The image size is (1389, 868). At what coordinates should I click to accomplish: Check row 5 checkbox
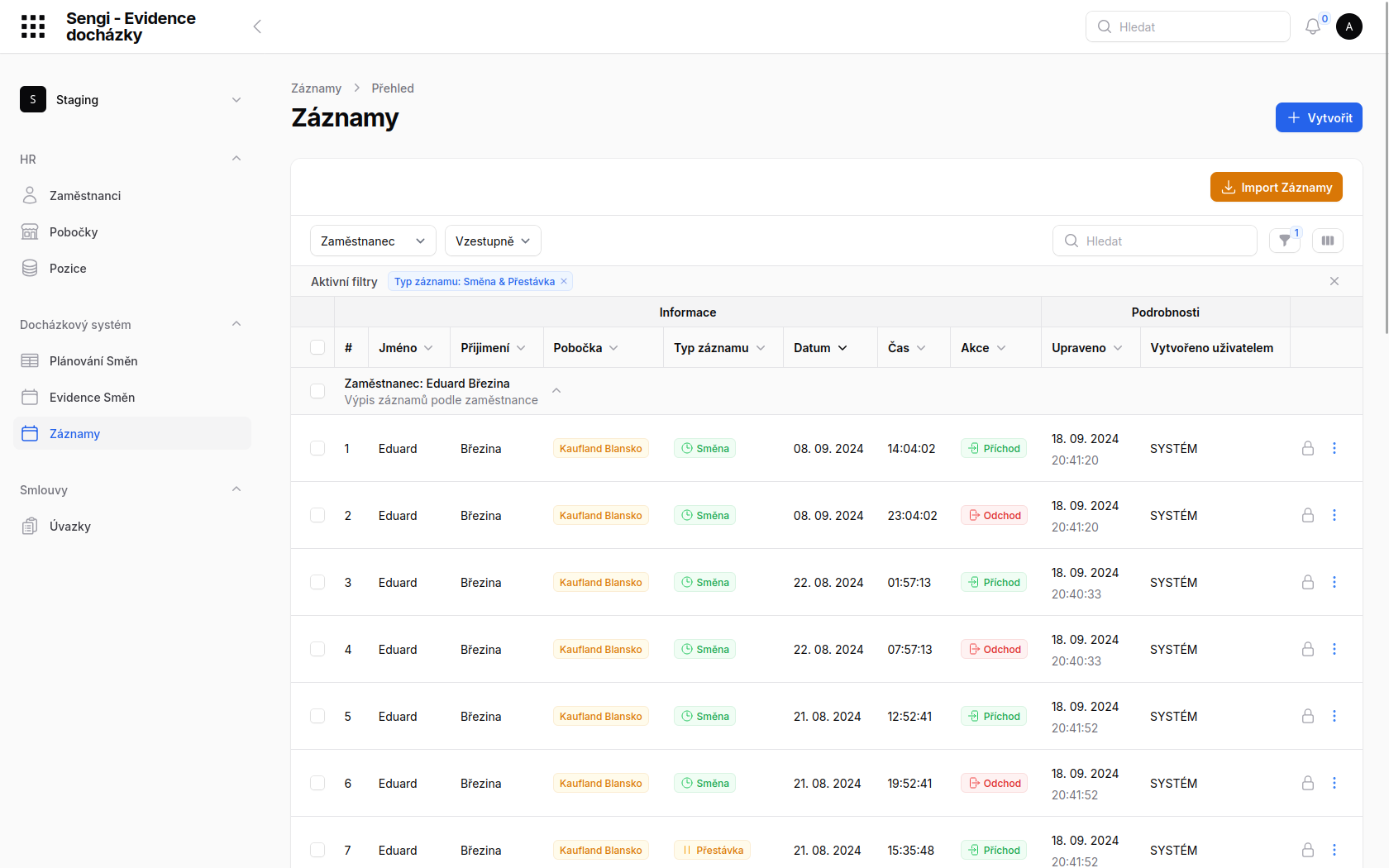[x=317, y=716]
